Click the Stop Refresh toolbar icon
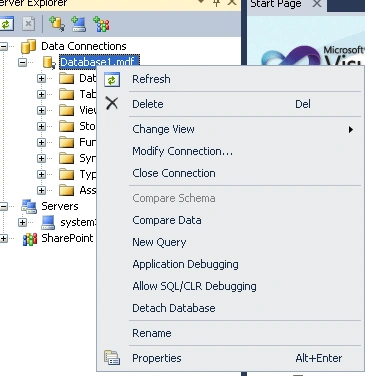Screen dimensions: 365x376 point(29,24)
